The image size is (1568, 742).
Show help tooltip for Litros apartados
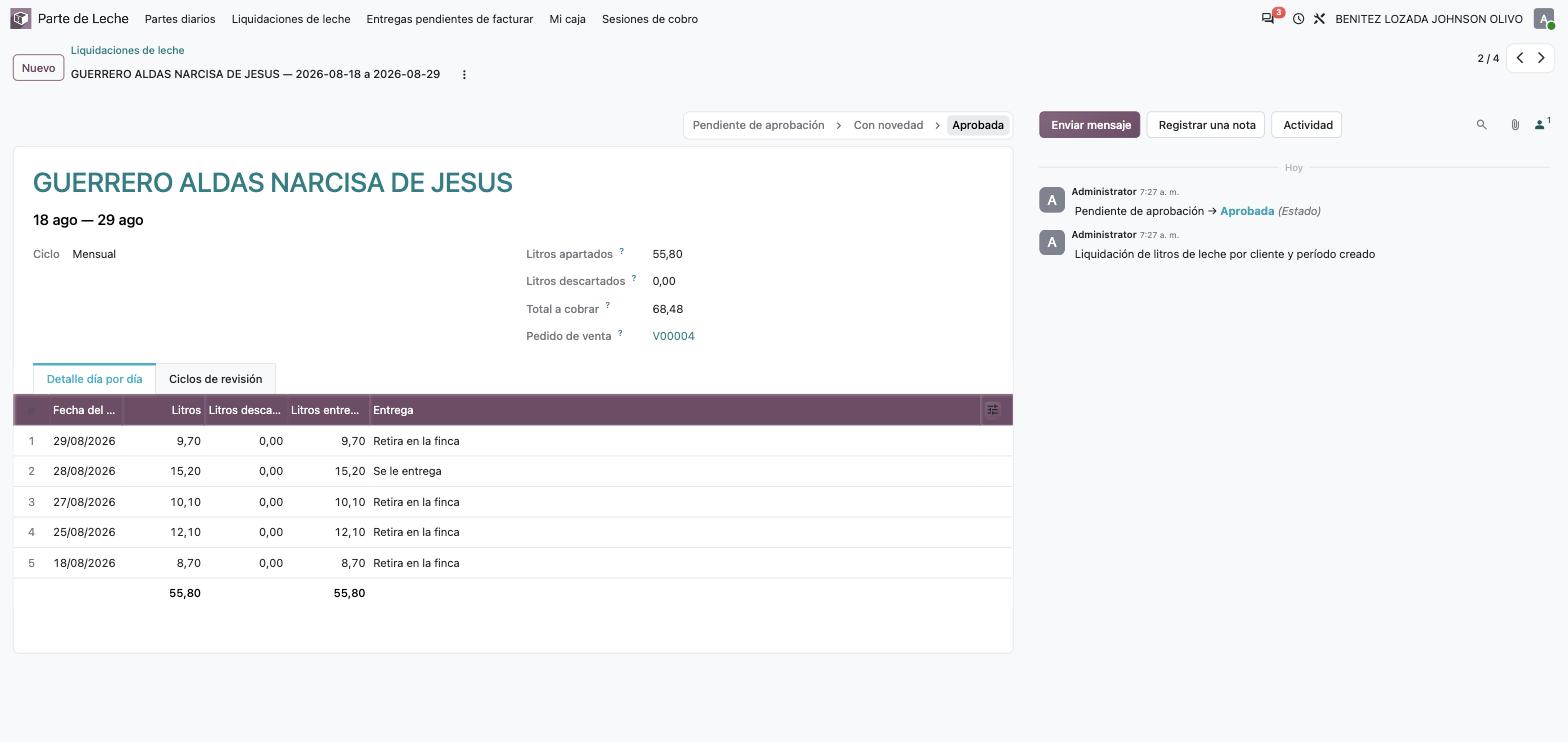[x=621, y=251]
